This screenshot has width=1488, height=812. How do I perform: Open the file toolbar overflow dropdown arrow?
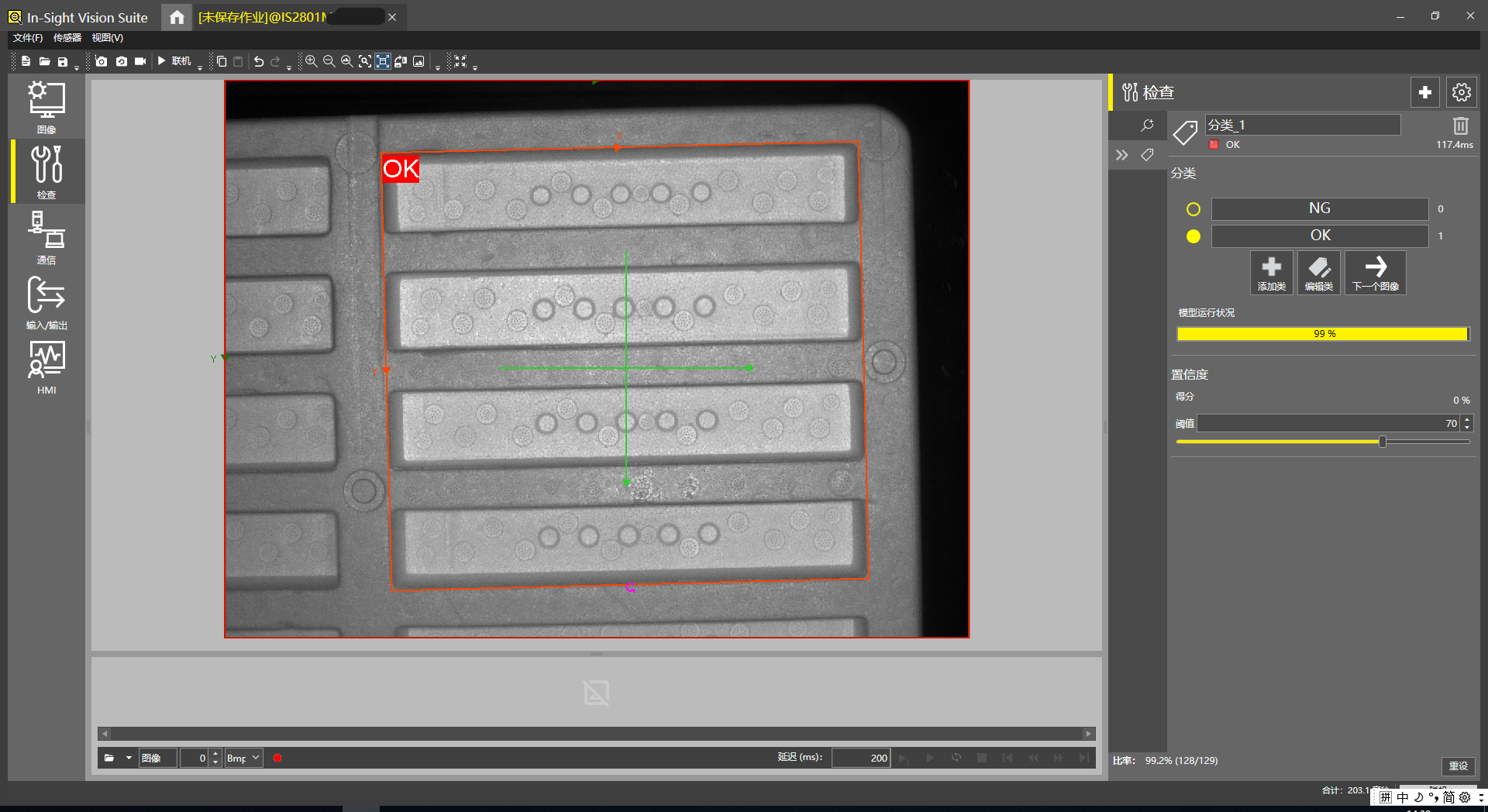pyautogui.click(x=77, y=68)
